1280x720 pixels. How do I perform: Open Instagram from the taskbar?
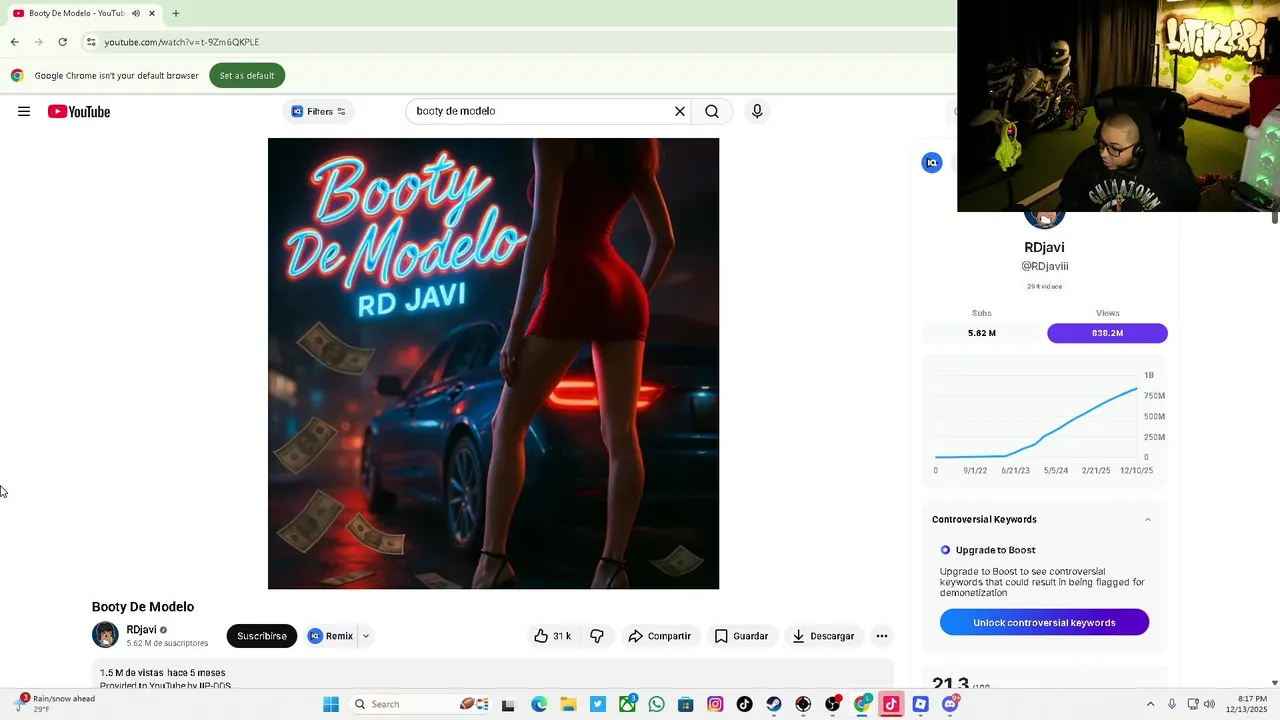point(715,704)
